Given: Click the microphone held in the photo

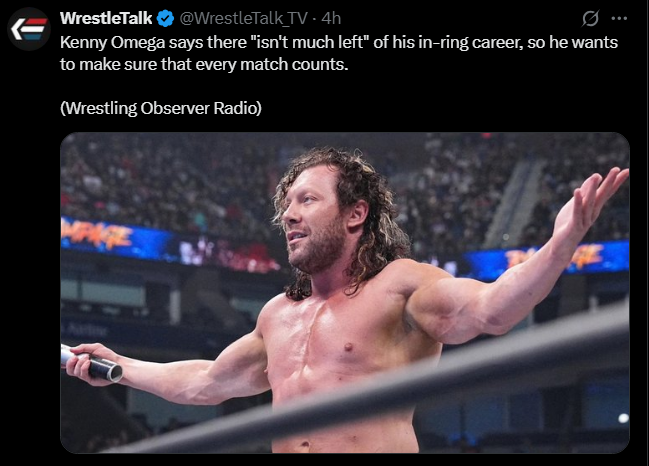Looking at the screenshot, I should [94, 363].
